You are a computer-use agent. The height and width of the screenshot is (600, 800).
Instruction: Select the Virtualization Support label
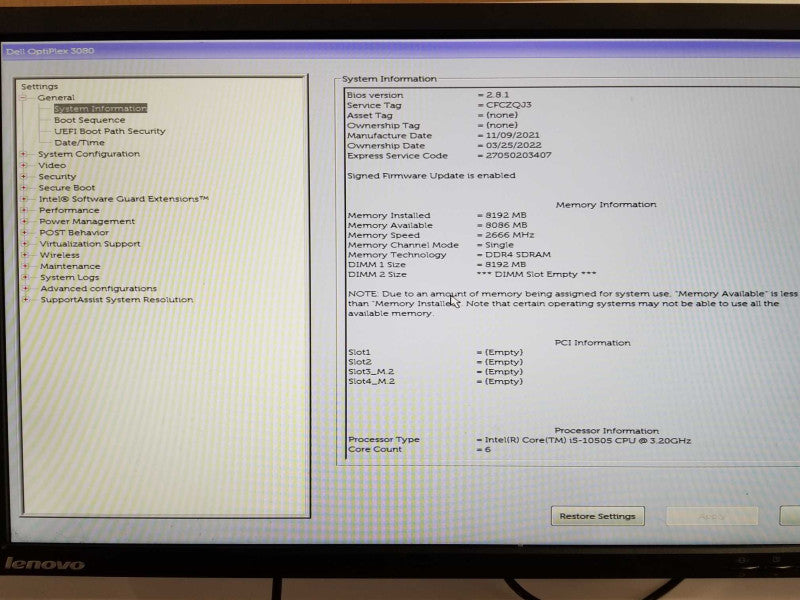pyautogui.click(x=90, y=244)
